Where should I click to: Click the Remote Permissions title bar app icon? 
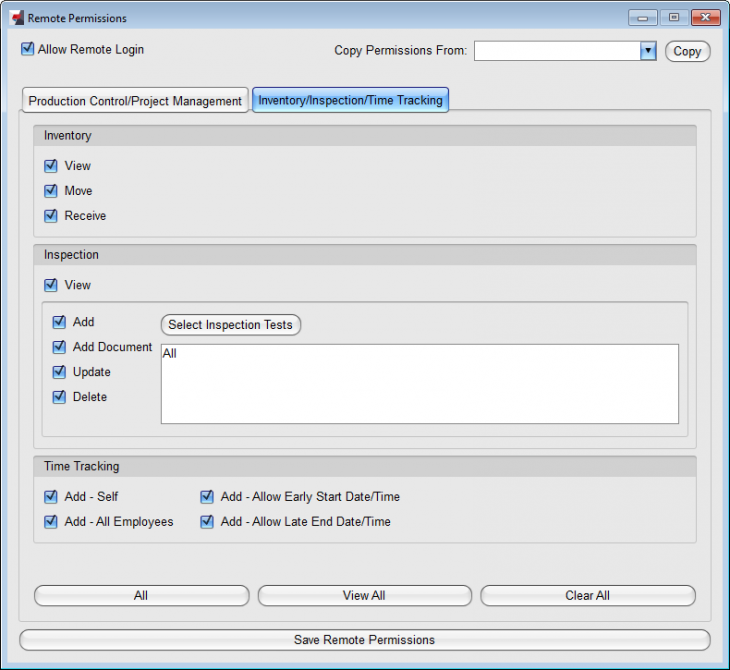(x=16, y=18)
